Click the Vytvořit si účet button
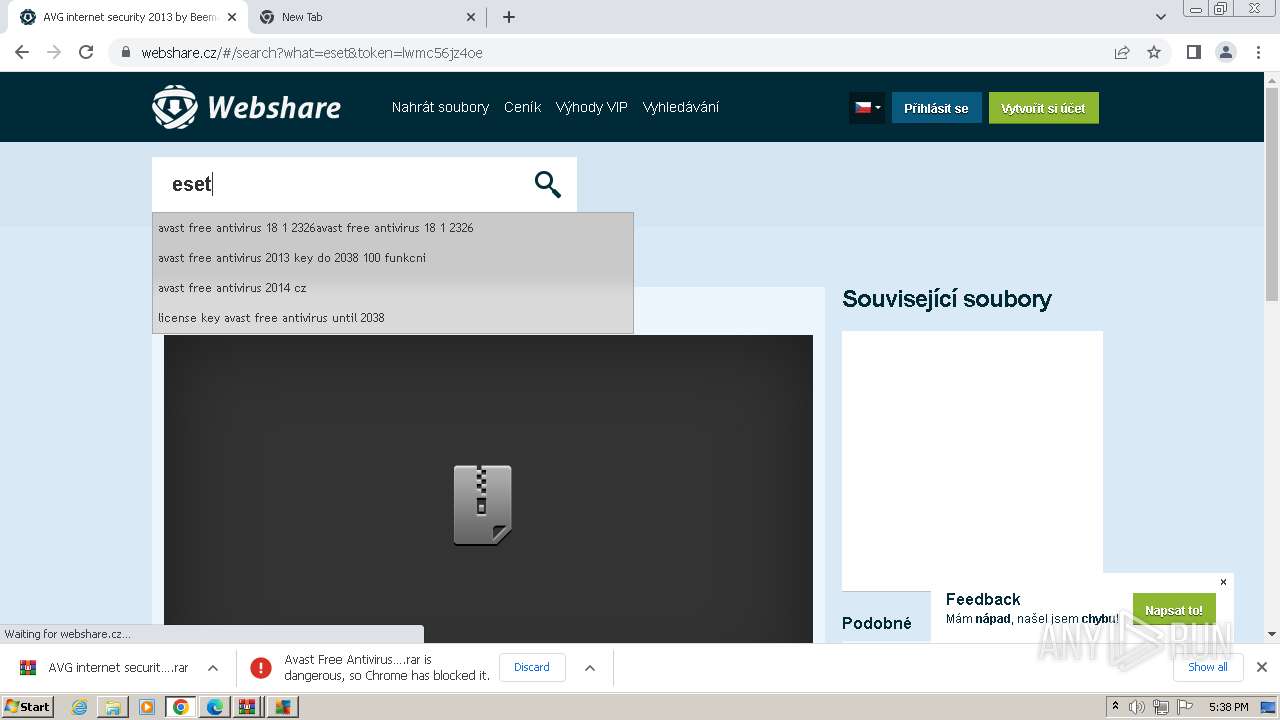 [x=1044, y=108]
